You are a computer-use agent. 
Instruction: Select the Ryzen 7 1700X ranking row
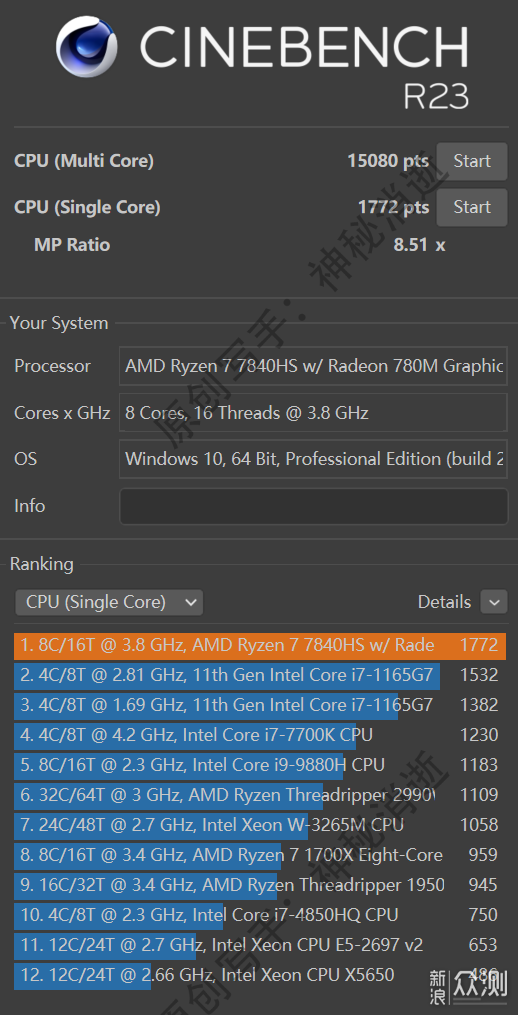point(260,855)
